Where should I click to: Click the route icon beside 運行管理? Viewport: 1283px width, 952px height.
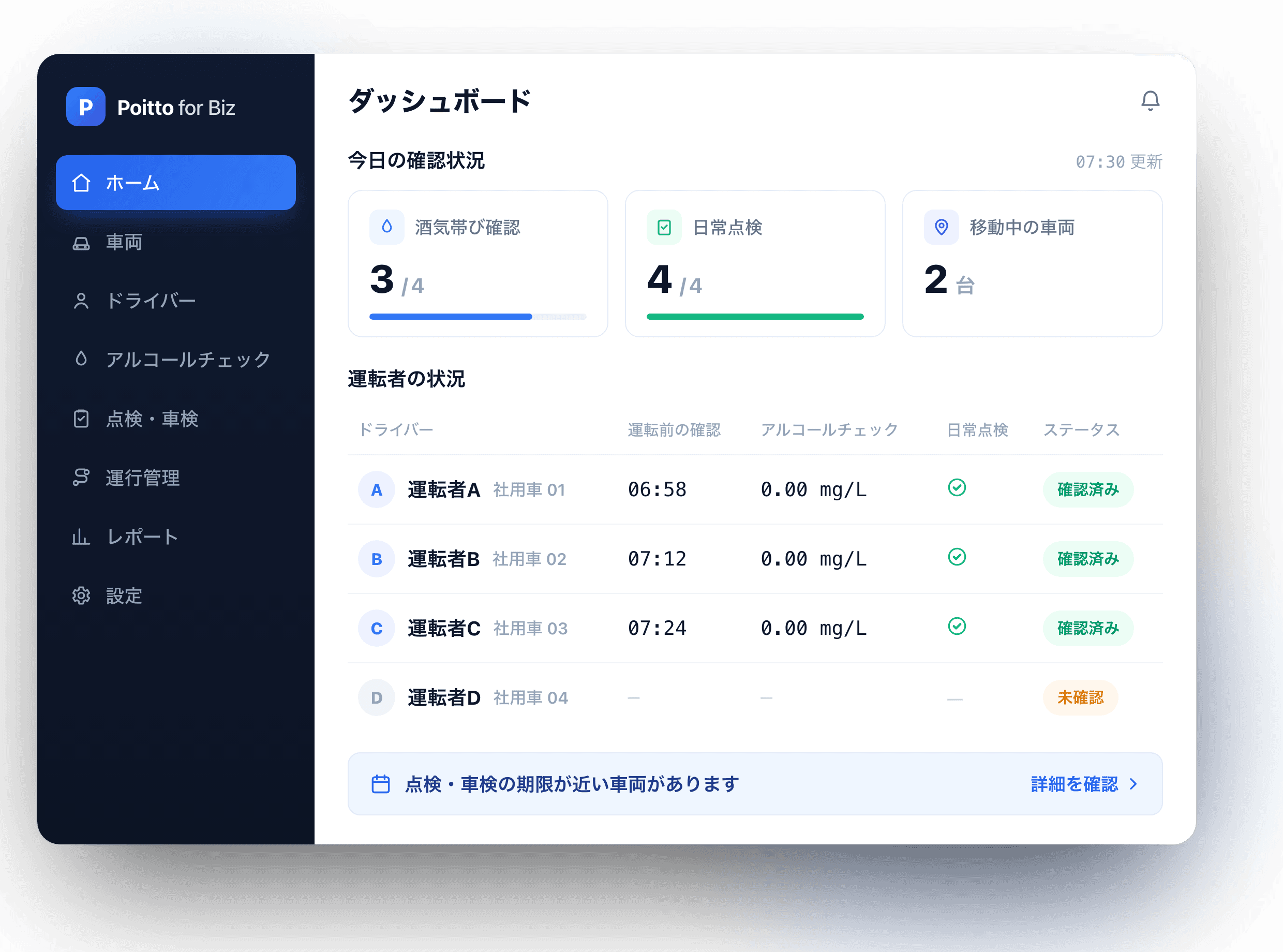tap(81, 477)
